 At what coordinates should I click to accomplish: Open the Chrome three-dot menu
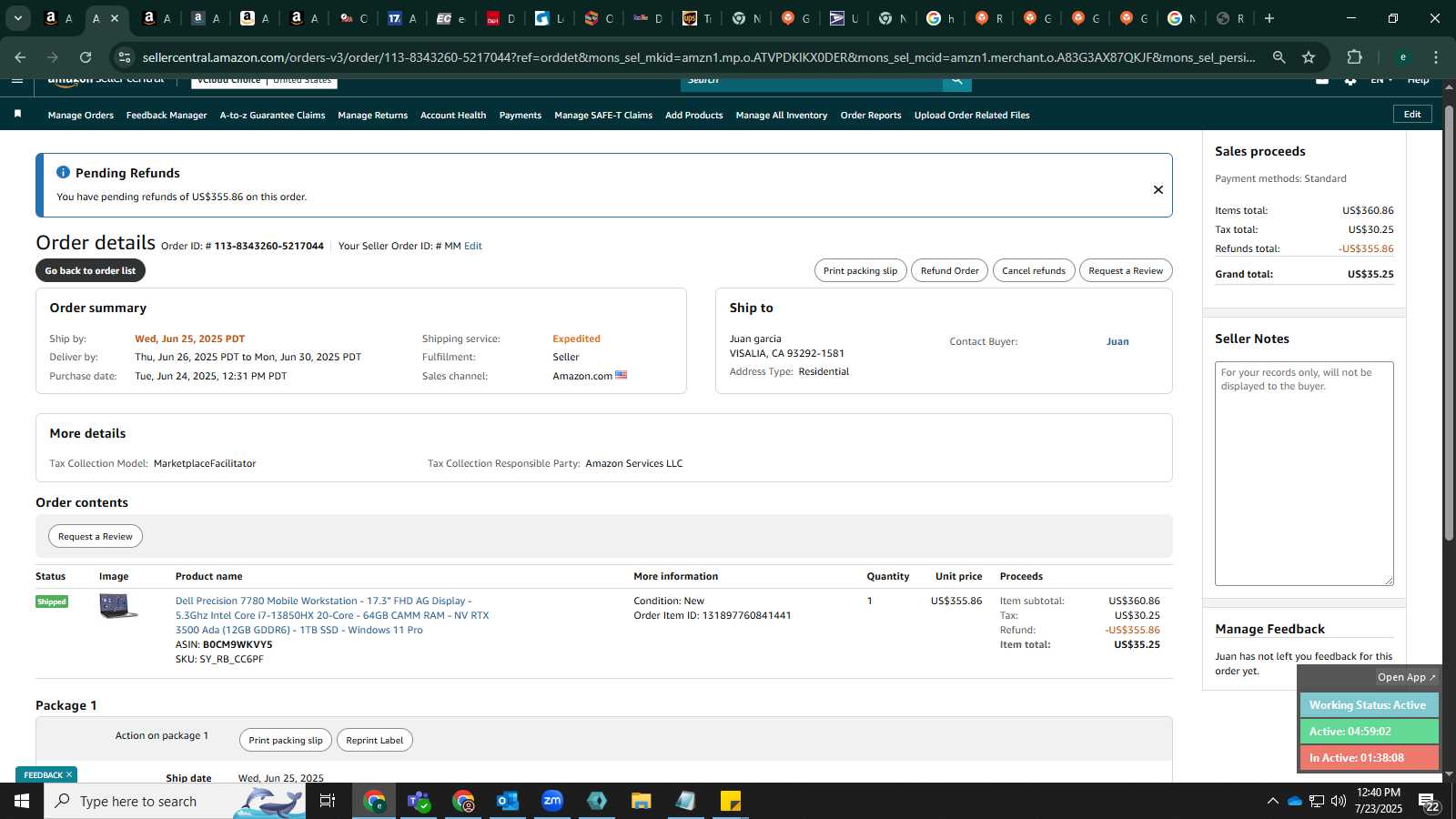(x=1436, y=57)
